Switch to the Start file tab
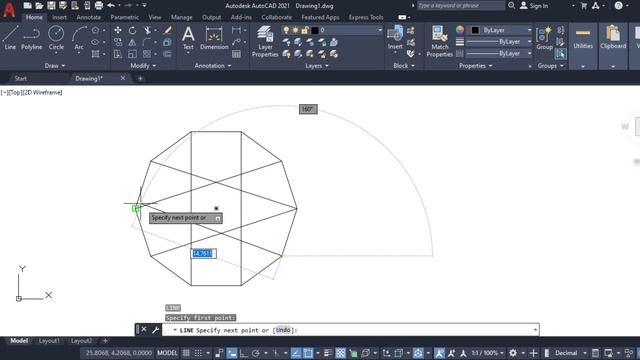Image resolution: width=640 pixels, height=360 pixels. point(20,78)
